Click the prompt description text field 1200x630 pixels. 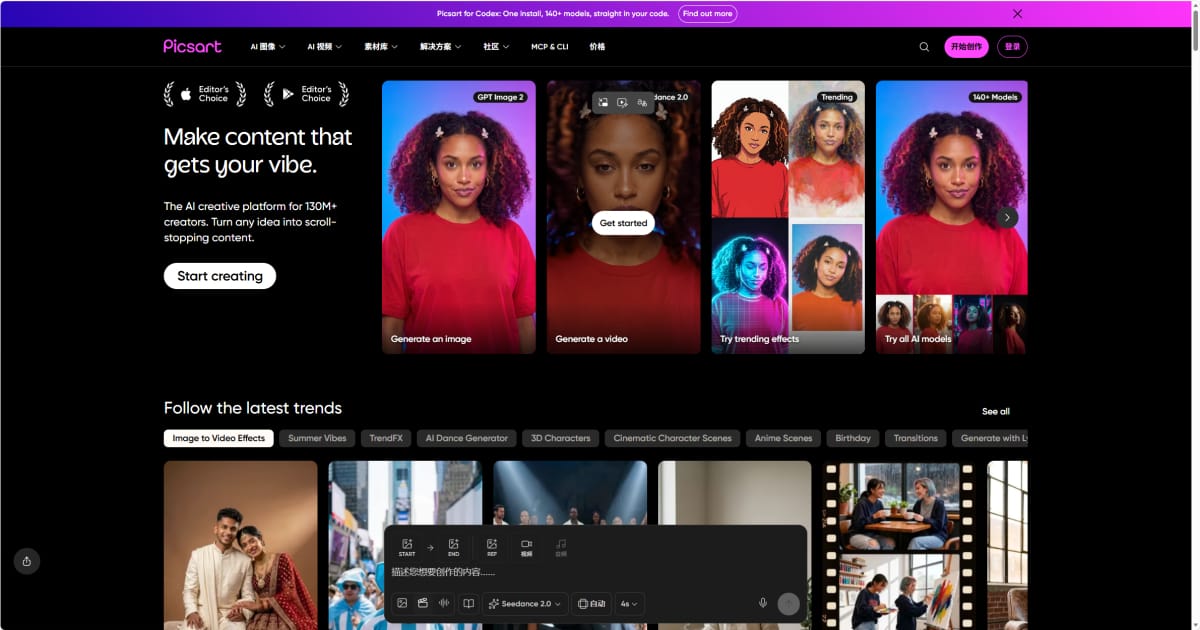click(595, 573)
